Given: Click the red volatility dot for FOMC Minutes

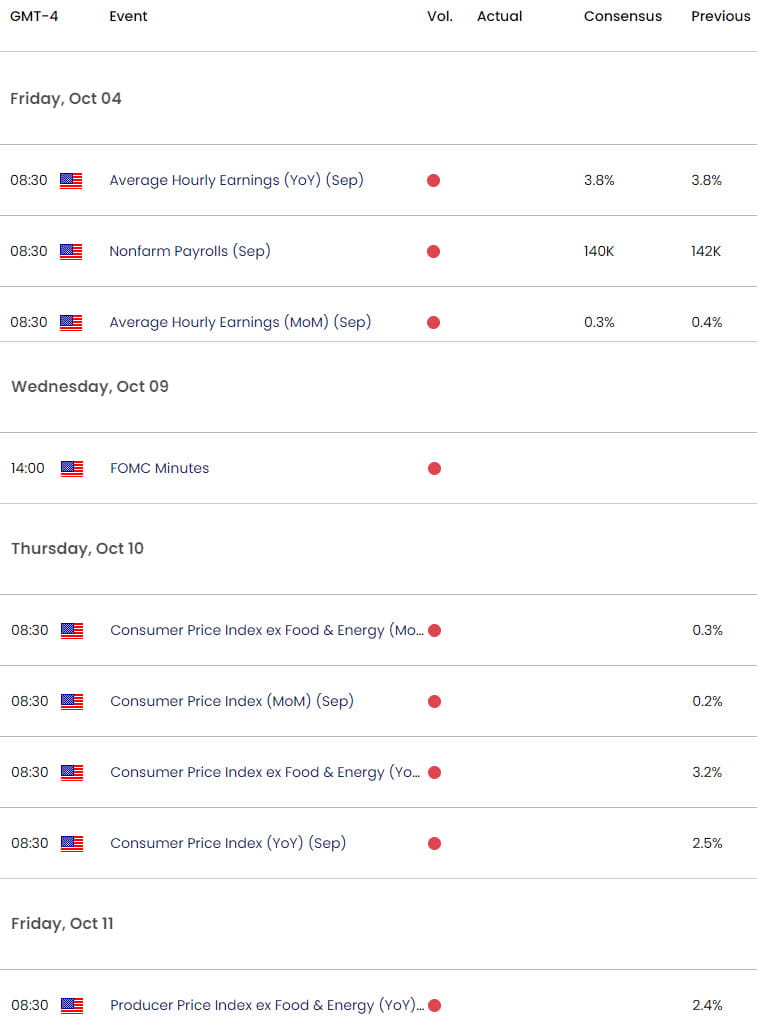Looking at the screenshot, I should coord(433,468).
